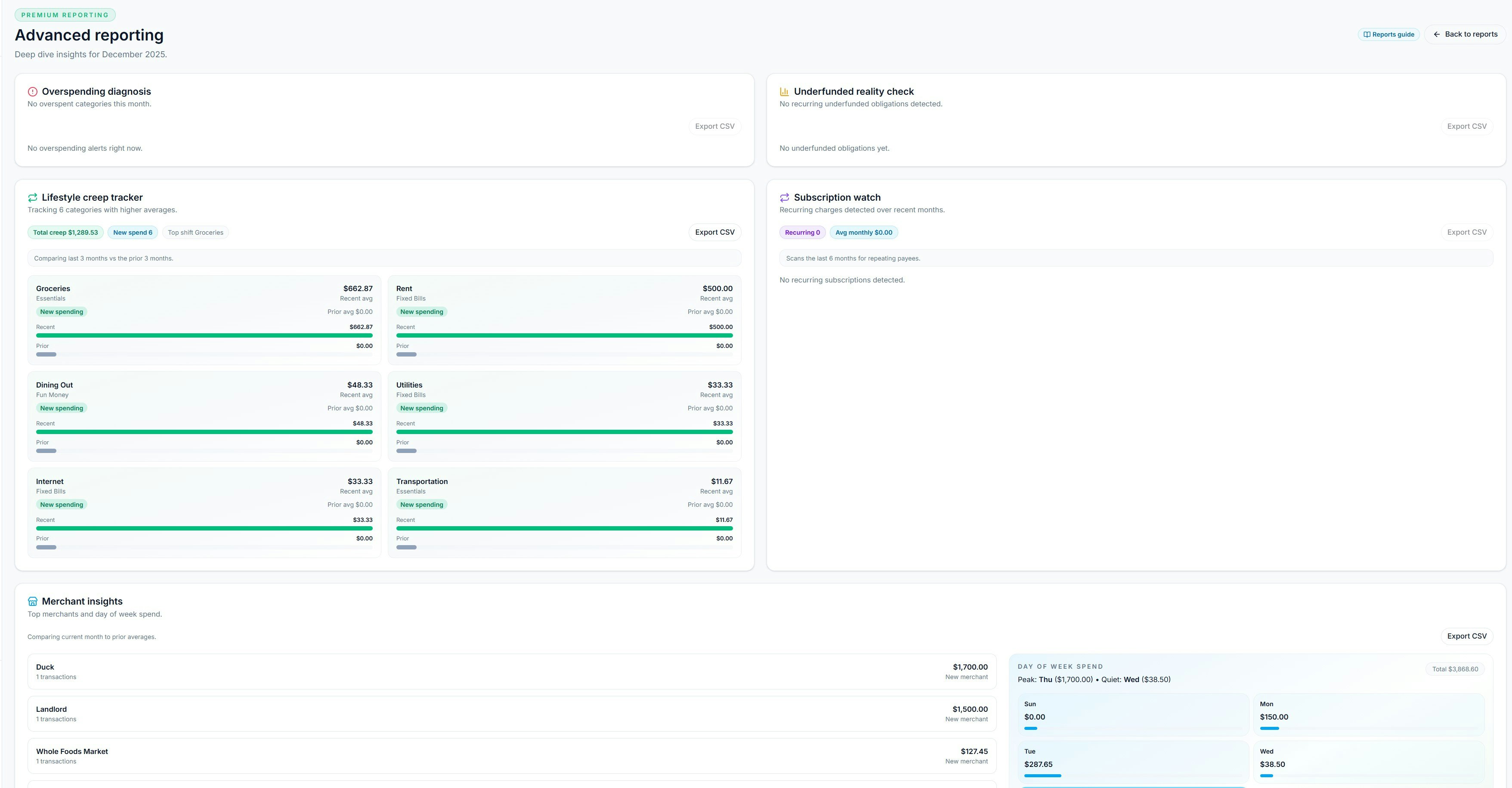
Task: Select the Lifestyle creep tracker repeat icon
Action: (32, 197)
